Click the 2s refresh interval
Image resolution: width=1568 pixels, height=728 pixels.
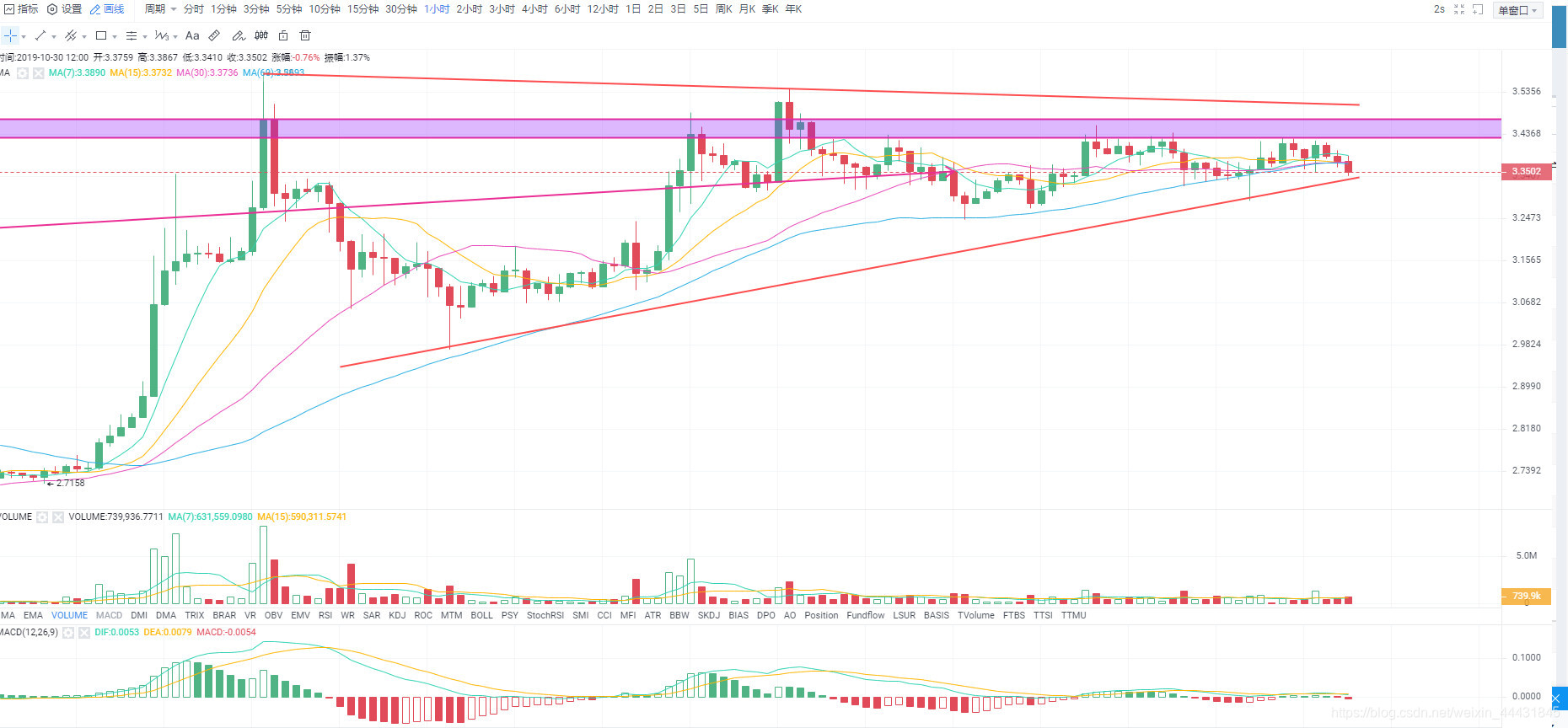1439,9
